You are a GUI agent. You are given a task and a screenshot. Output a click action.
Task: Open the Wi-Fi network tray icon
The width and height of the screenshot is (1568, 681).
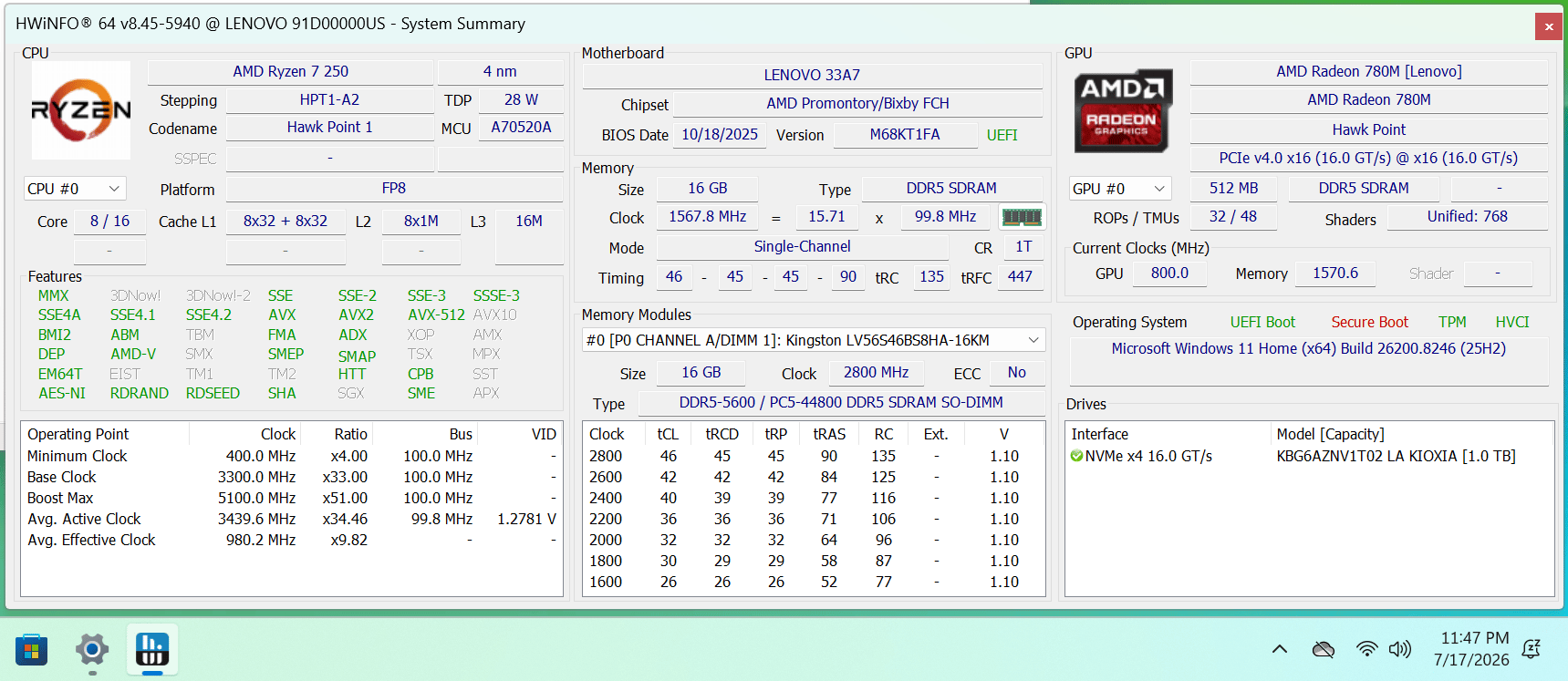1366,649
